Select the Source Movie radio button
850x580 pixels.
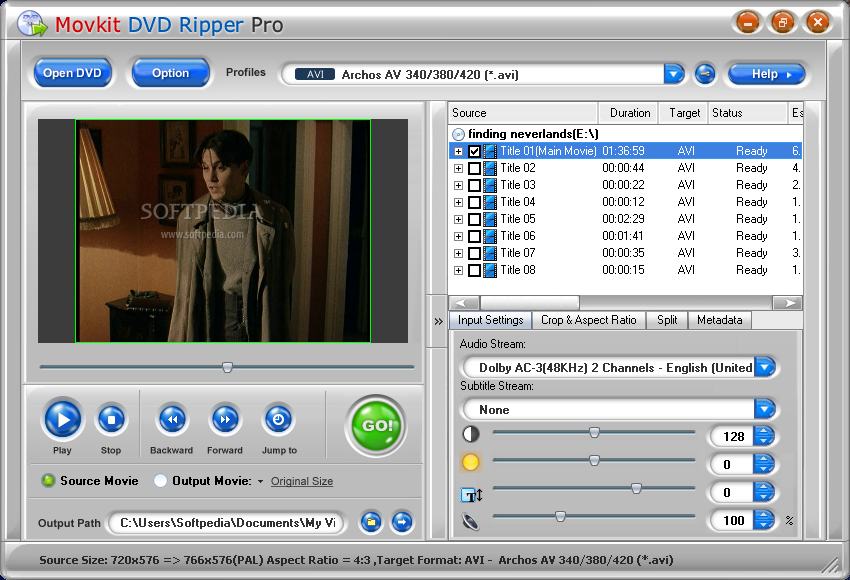[x=48, y=480]
